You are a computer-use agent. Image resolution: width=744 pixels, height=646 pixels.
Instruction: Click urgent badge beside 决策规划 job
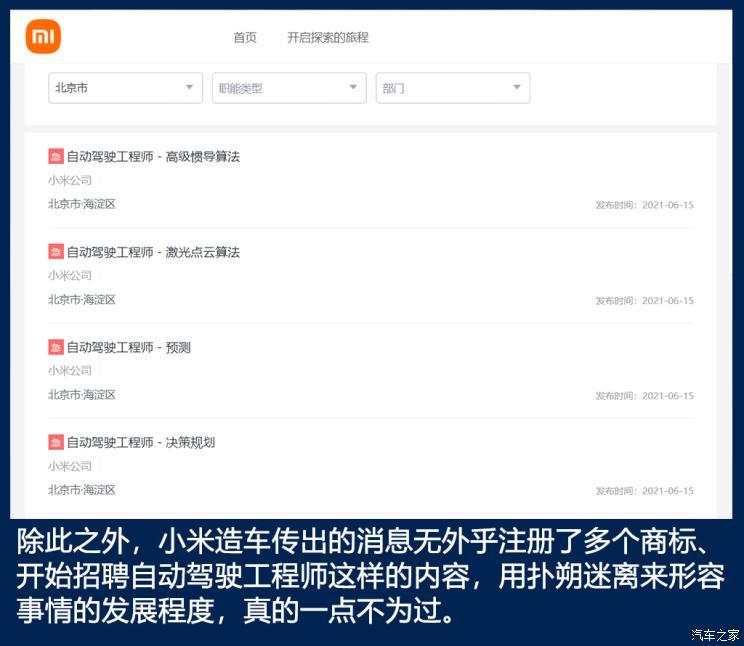point(56,442)
